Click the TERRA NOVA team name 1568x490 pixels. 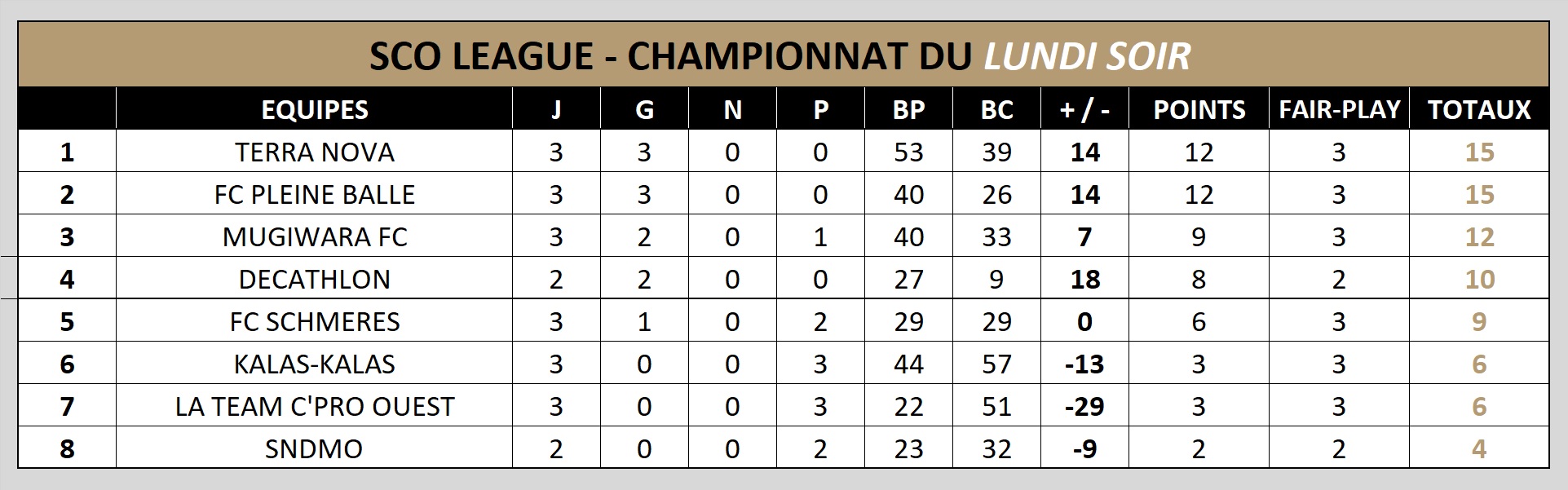pyautogui.click(x=314, y=152)
